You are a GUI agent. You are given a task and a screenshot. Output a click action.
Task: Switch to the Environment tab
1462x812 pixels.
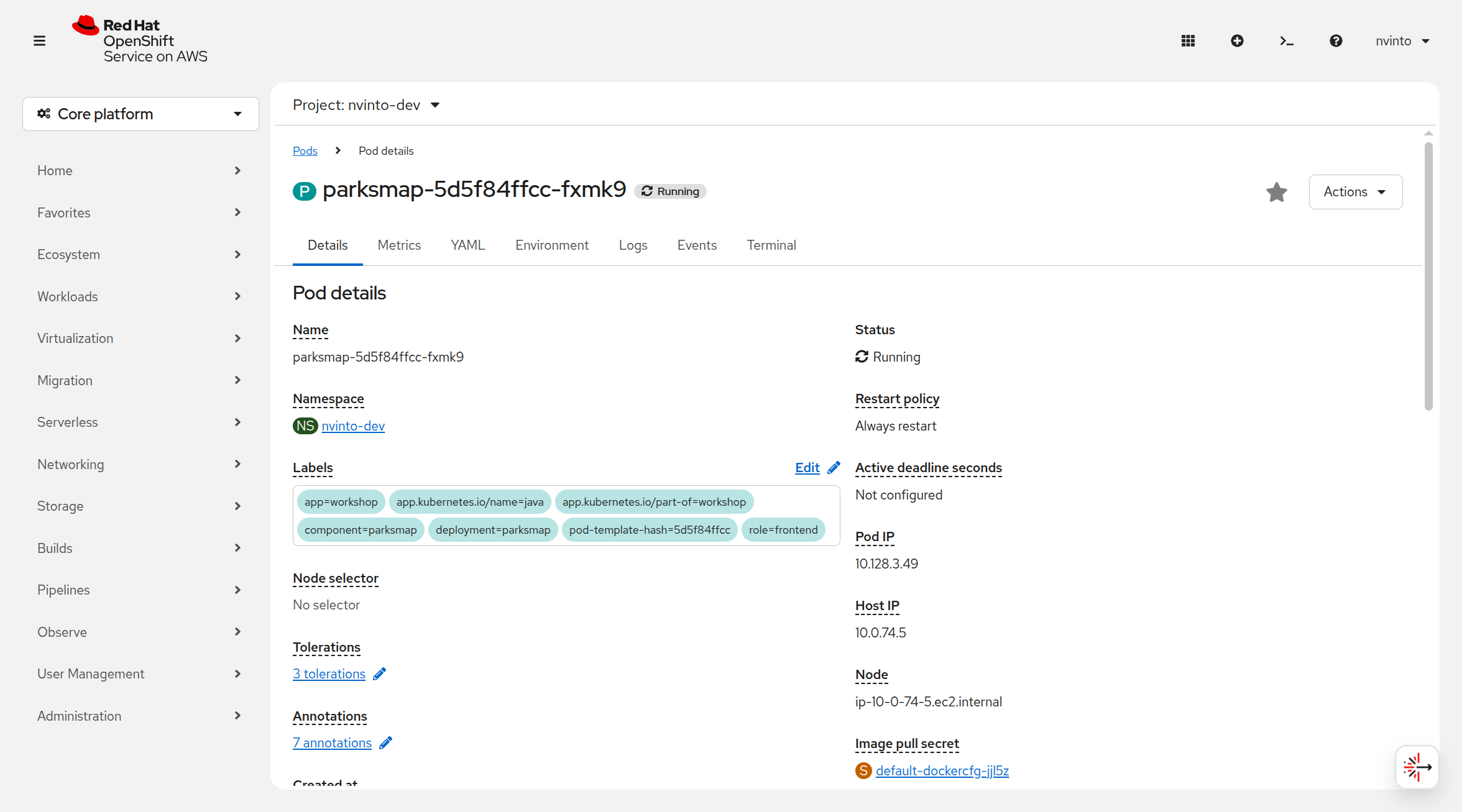[552, 245]
